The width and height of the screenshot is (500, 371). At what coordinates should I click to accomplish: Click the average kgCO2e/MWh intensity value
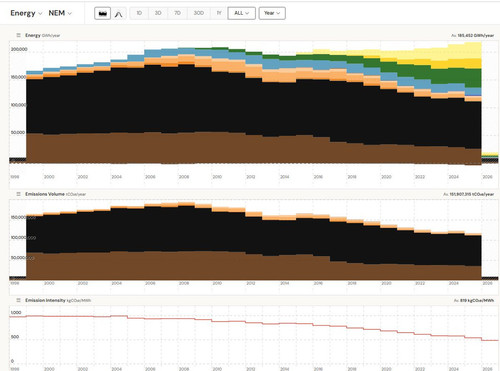click(x=474, y=300)
